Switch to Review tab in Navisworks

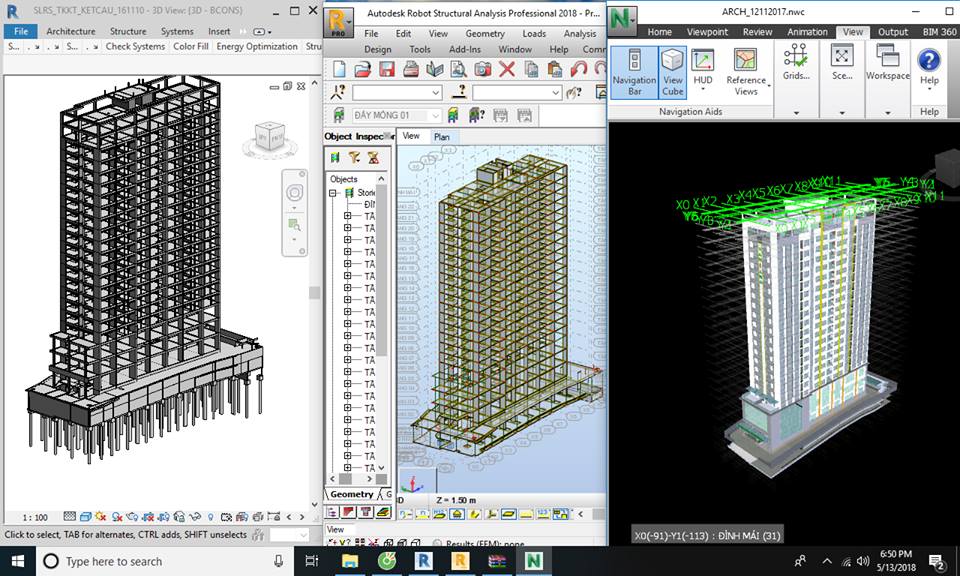click(x=757, y=32)
